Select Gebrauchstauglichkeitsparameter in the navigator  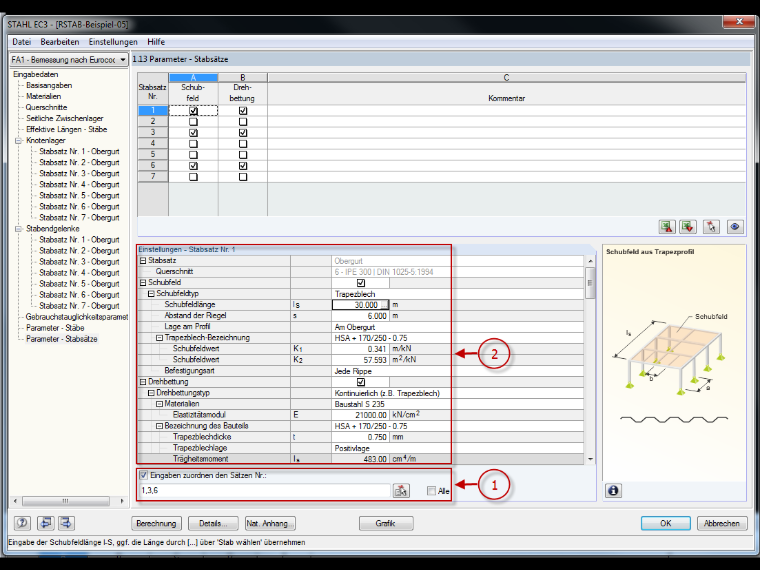click(77, 317)
